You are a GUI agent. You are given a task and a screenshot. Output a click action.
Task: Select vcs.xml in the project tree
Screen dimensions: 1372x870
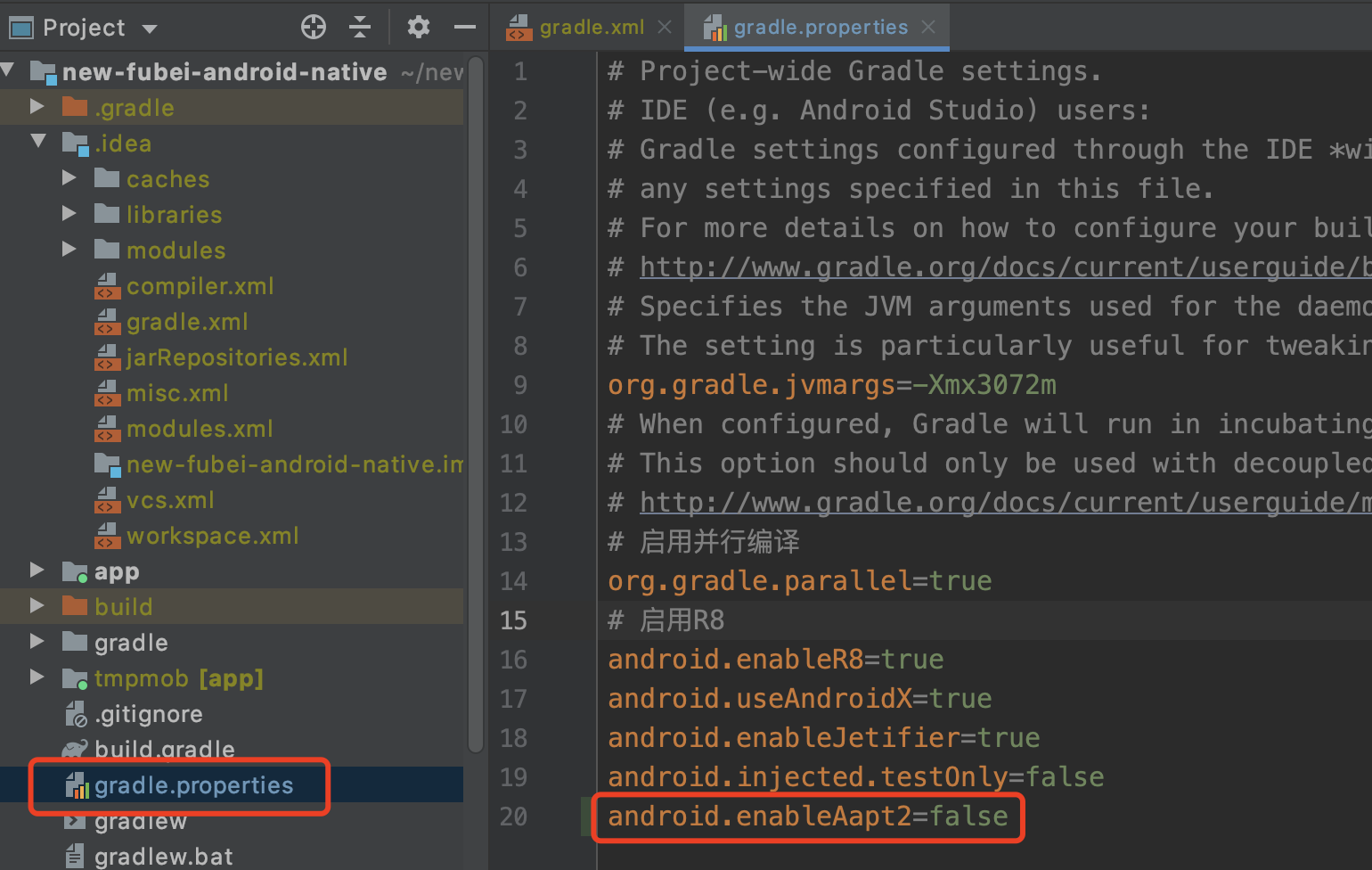(170, 500)
